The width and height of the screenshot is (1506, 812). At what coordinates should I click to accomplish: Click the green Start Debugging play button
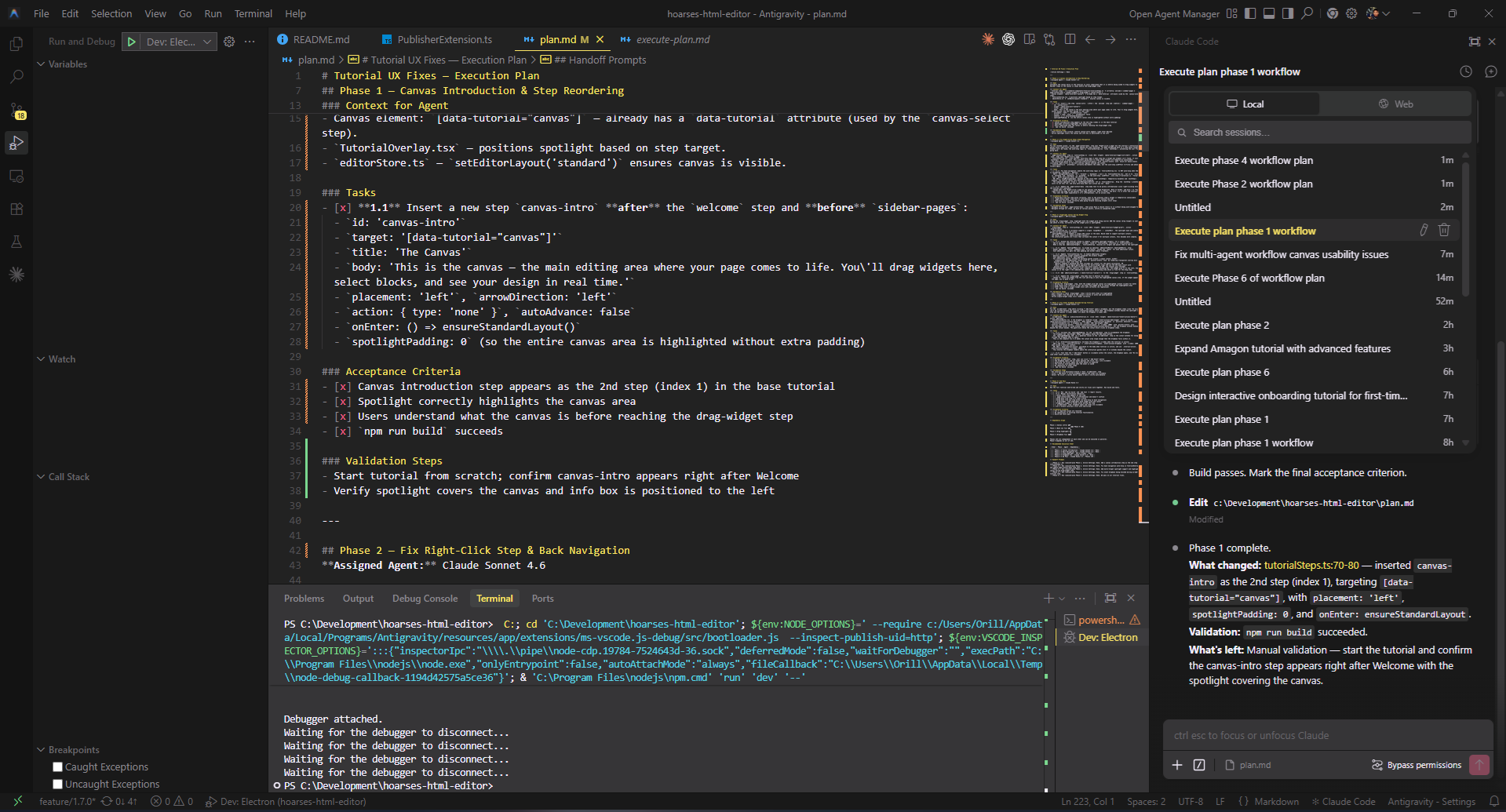point(132,42)
